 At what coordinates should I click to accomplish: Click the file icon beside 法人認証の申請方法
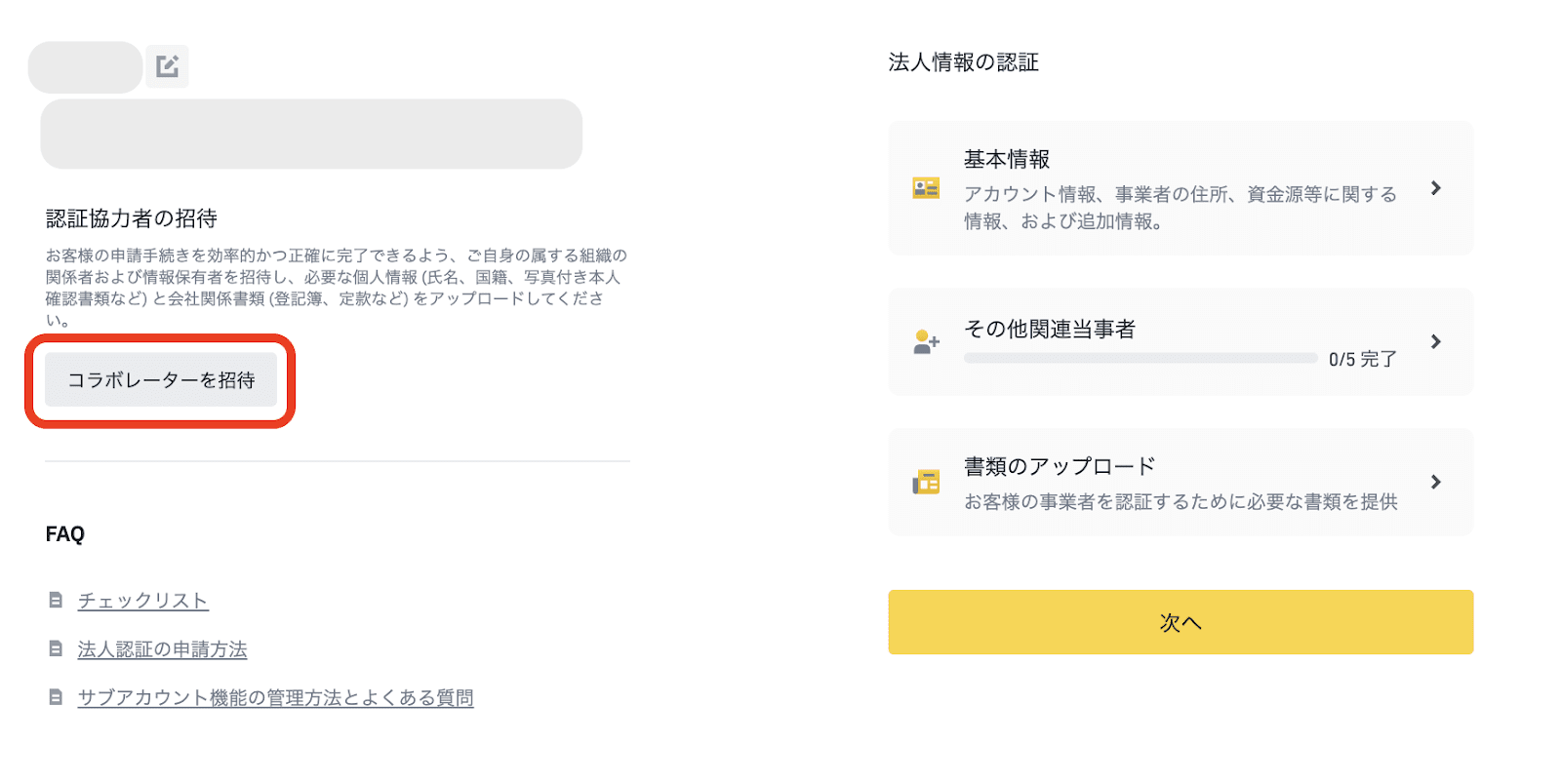pos(56,649)
